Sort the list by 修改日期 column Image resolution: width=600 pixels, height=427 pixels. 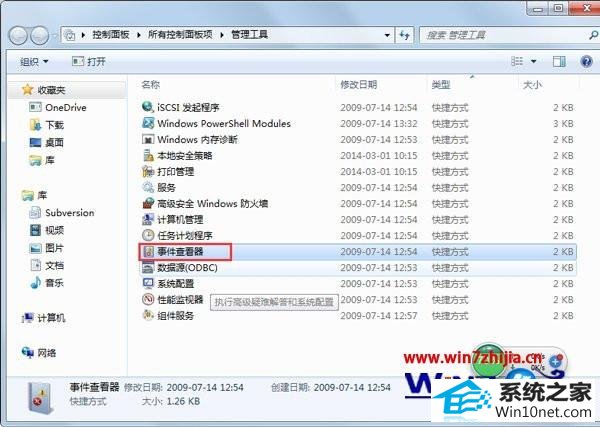tap(357, 85)
